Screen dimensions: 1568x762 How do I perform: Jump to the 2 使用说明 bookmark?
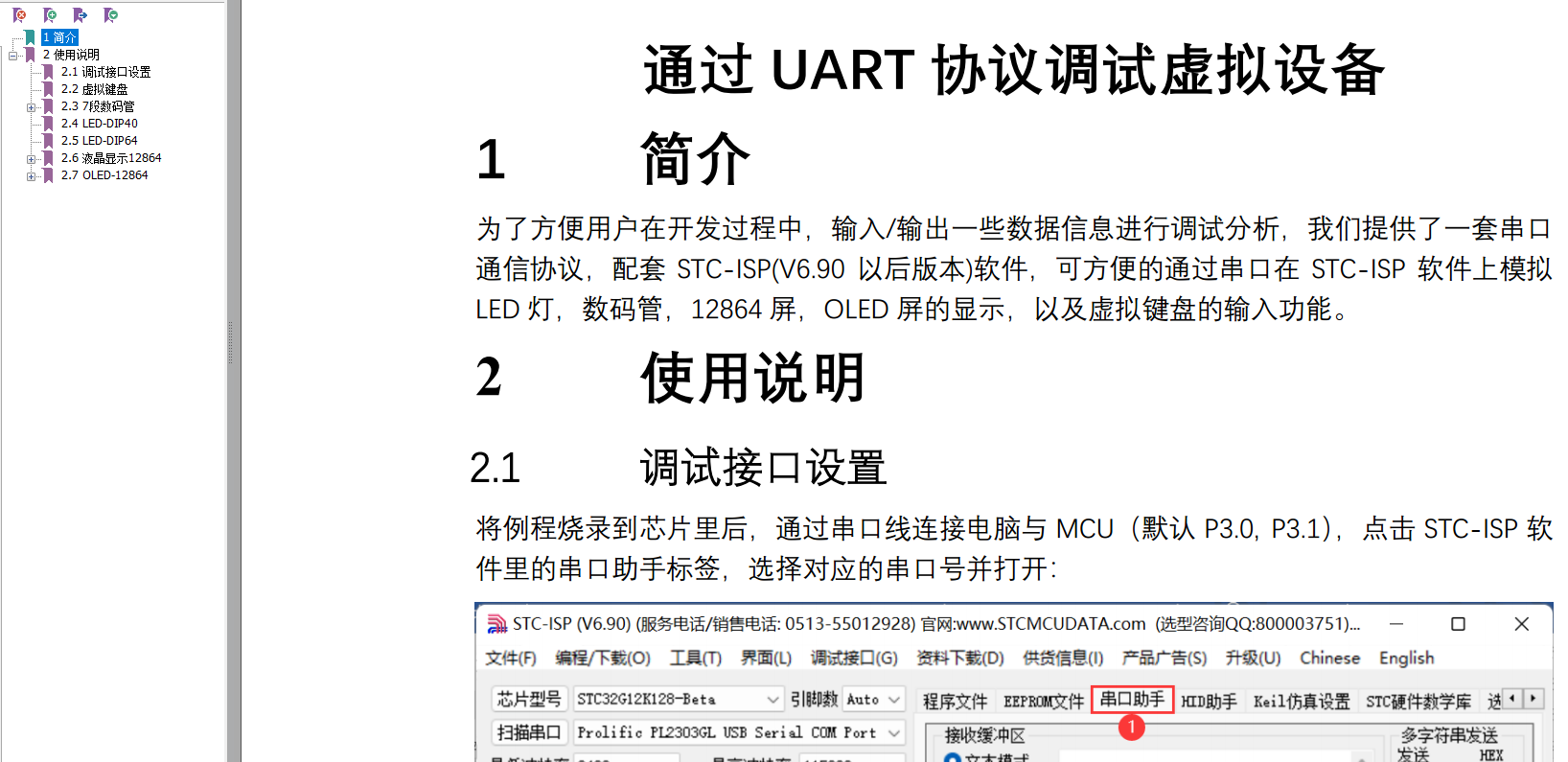(x=71, y=55)
